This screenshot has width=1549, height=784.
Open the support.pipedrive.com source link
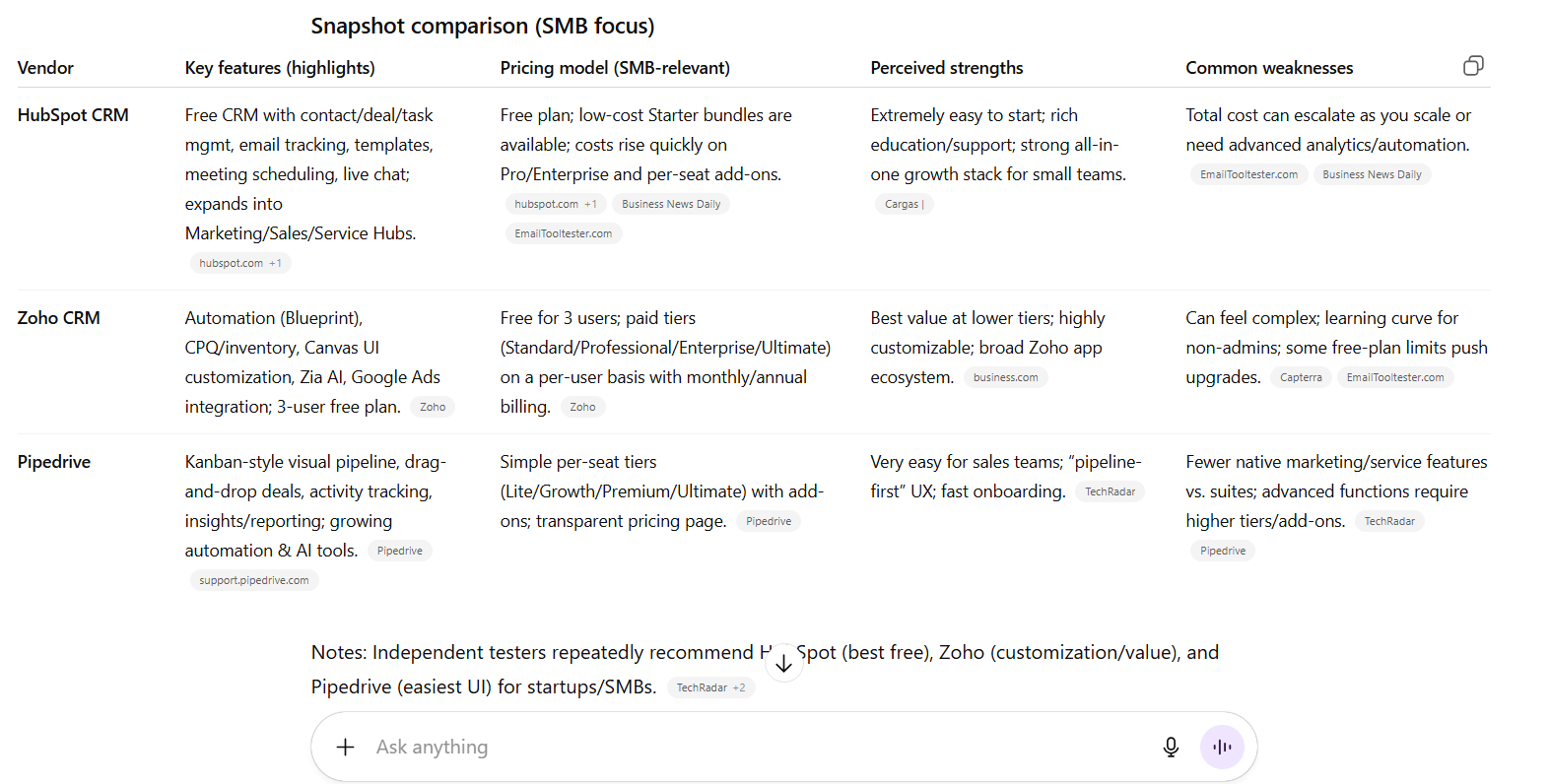pos(254,580)
